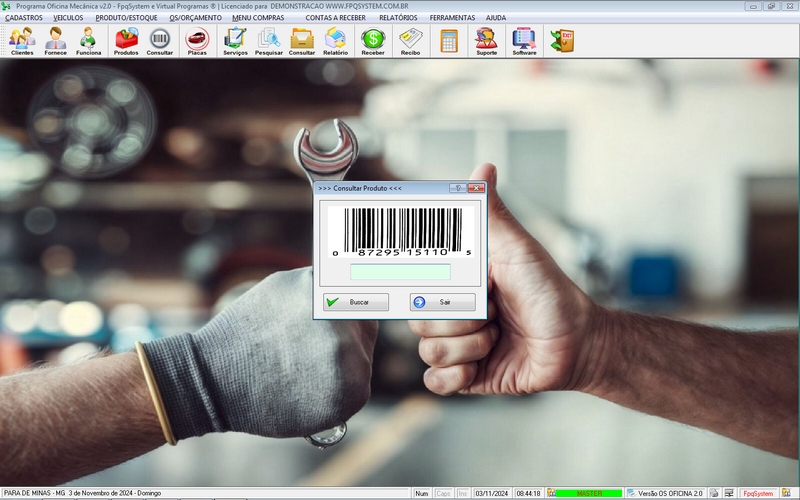Click the exit door toolbar icon
The width and height of the screenshot is (800, 500).
click(562, 41)
